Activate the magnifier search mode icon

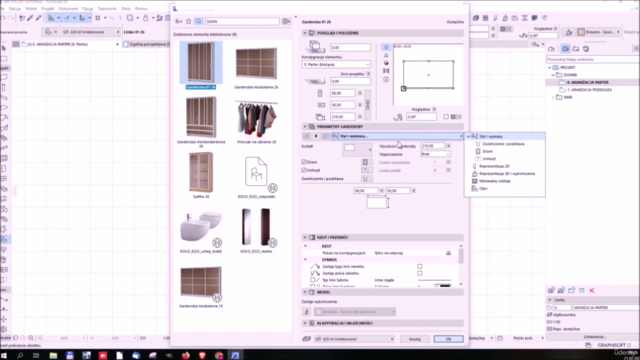(x=198, y=21)
